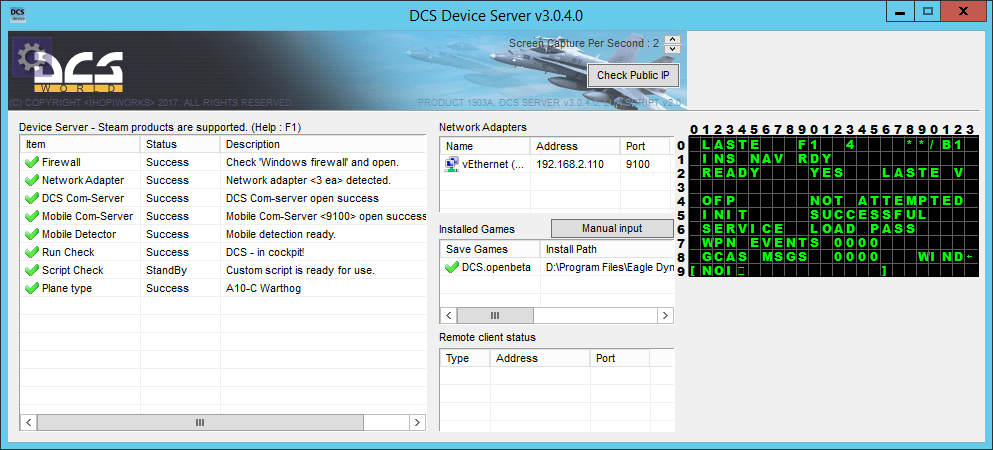
Task: Select the Script Check item text
Action: (71, 270)
